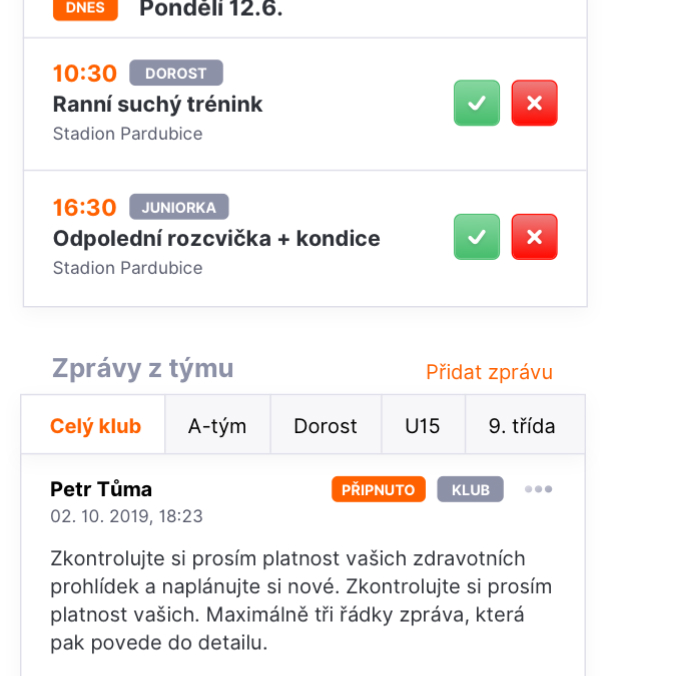Select the Dorost tab
The image size is (676, 676).
click(x=325, y=424)
